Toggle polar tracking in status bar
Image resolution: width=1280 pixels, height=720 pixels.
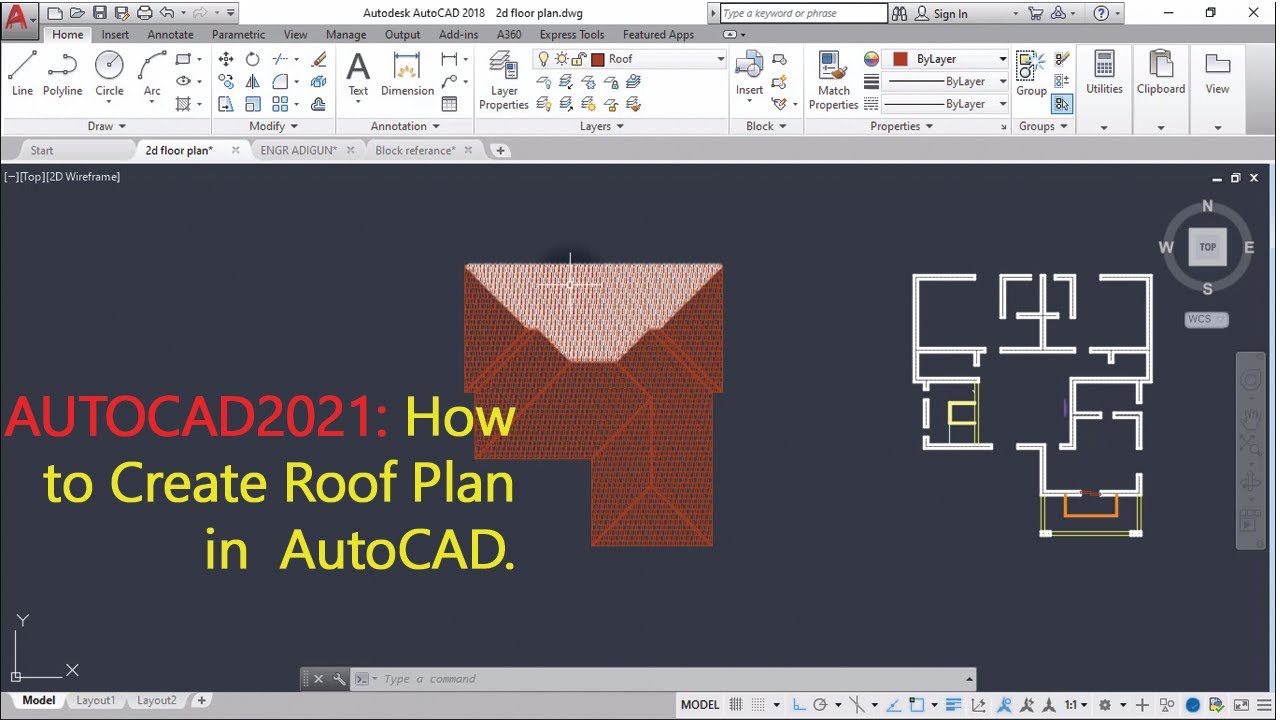click(x=820, y=705)
